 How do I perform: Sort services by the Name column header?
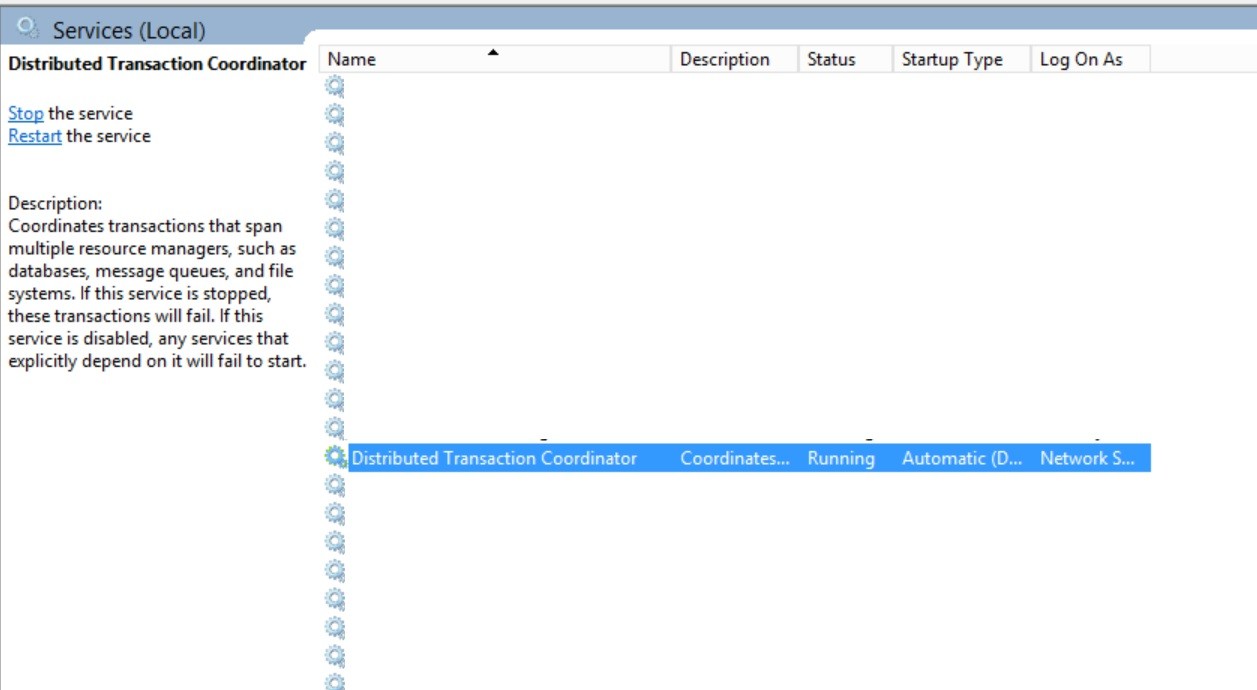(495, 59)
